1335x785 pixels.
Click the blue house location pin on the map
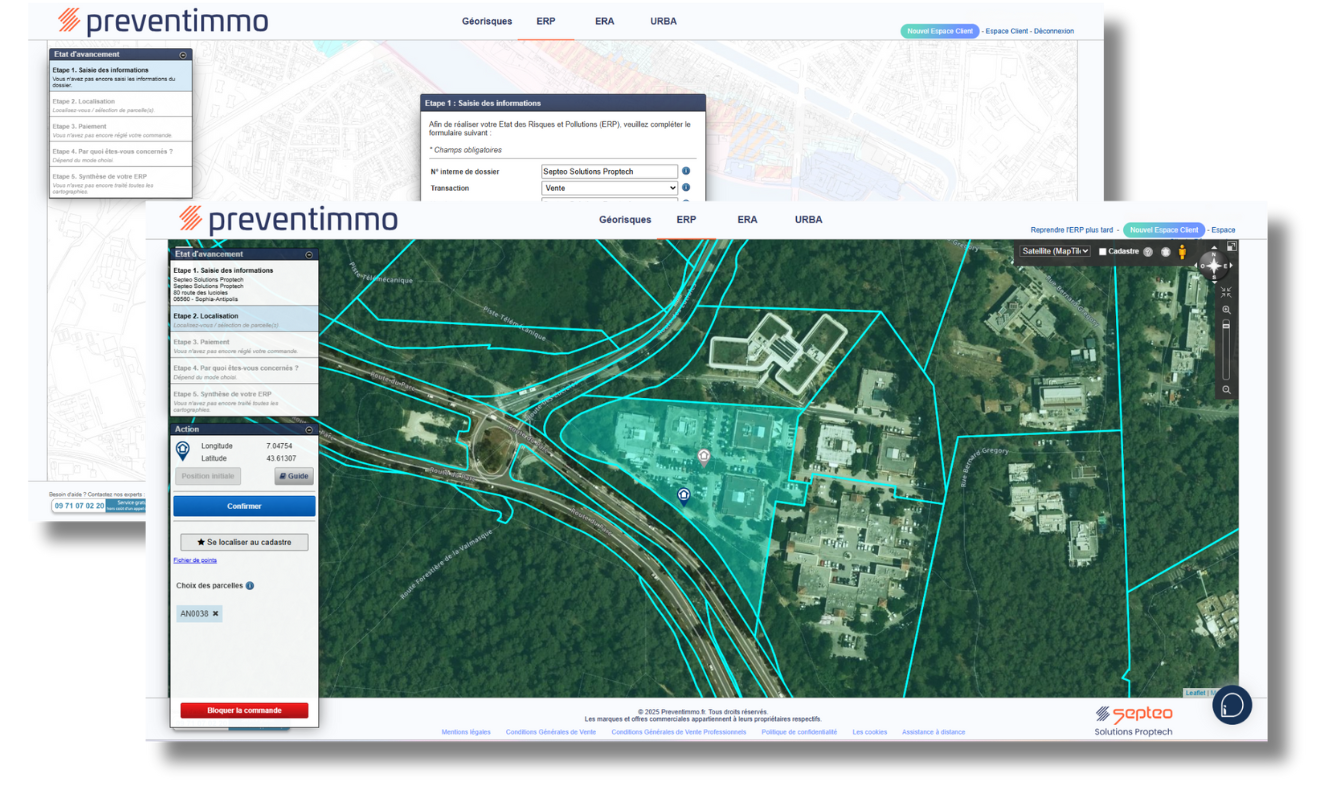684,495
